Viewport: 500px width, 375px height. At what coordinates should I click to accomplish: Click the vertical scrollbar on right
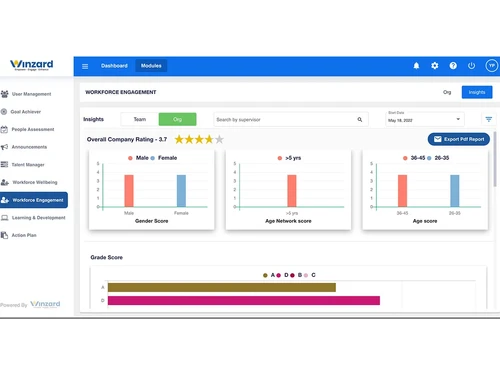pyautogui.click(x=495, y=159)
